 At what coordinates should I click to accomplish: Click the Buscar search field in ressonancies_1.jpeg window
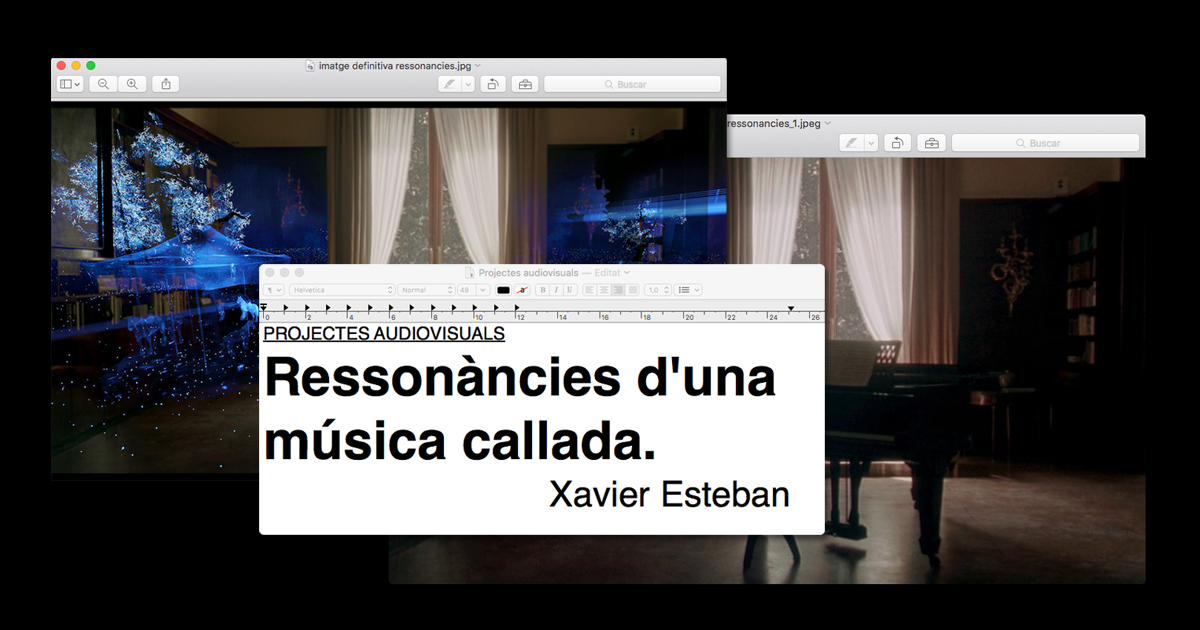(1045, 143)
